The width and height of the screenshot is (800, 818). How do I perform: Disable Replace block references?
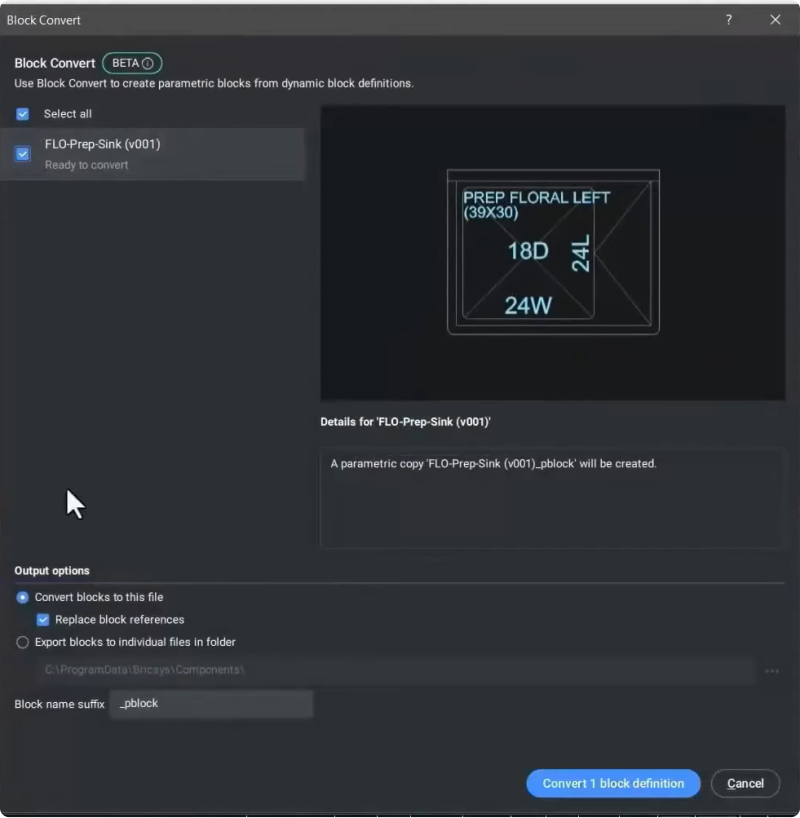42,619
